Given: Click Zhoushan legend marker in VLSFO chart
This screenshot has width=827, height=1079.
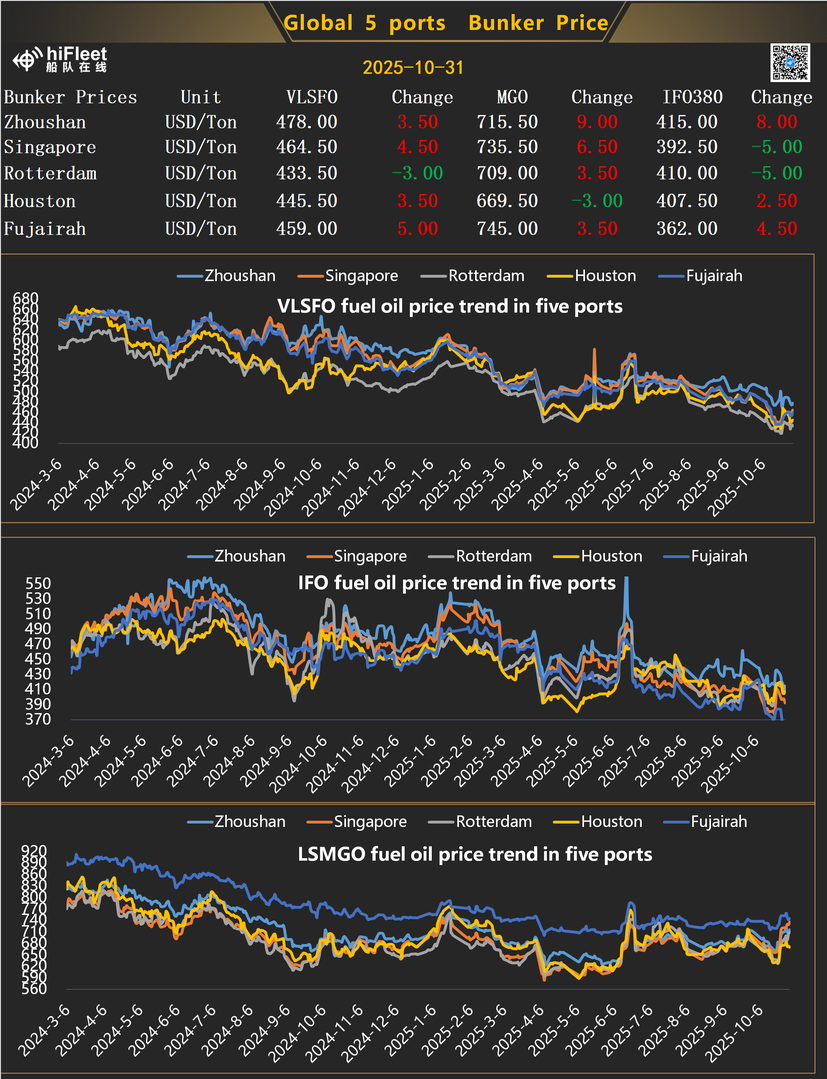Looking at the screenshot, I should click(189, 276).
